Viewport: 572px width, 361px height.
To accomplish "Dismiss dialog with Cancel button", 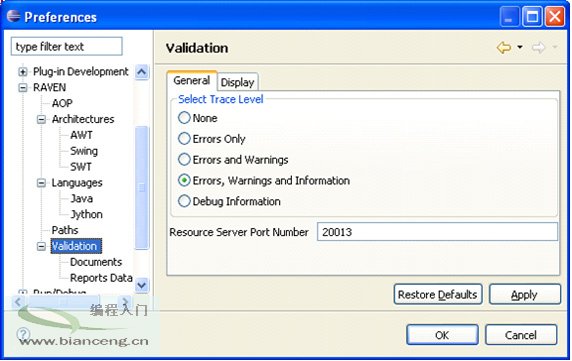I will click(521, 335).
